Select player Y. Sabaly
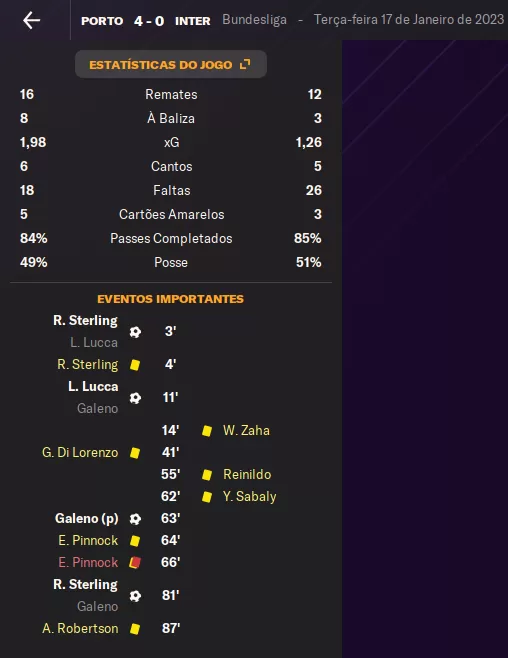This screenshot has width=508, height=658. pyautogui.click(x=250, y=496)
